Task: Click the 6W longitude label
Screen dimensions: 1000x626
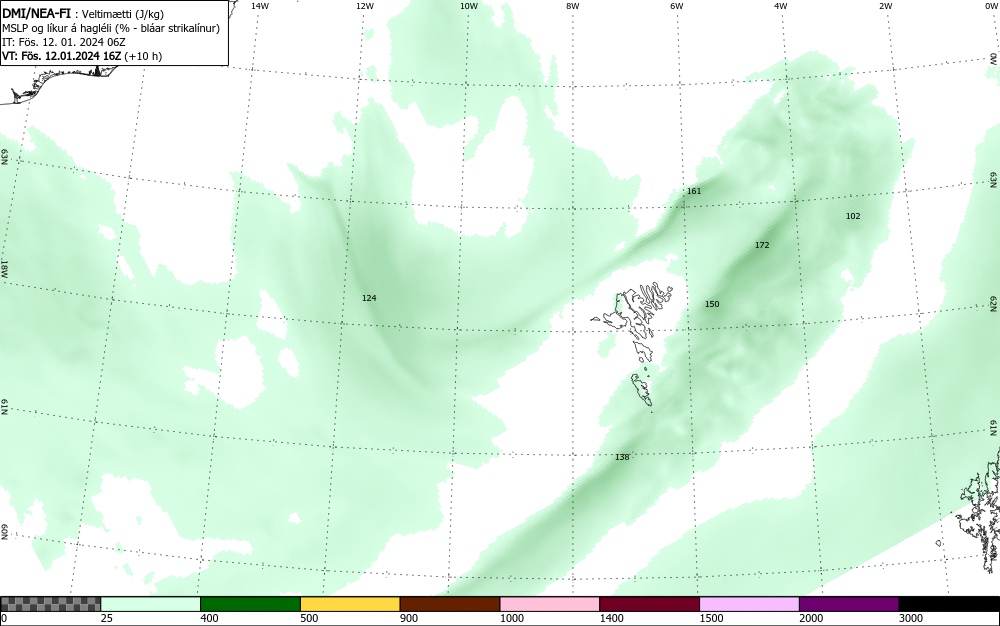Action: pos(677,6)
